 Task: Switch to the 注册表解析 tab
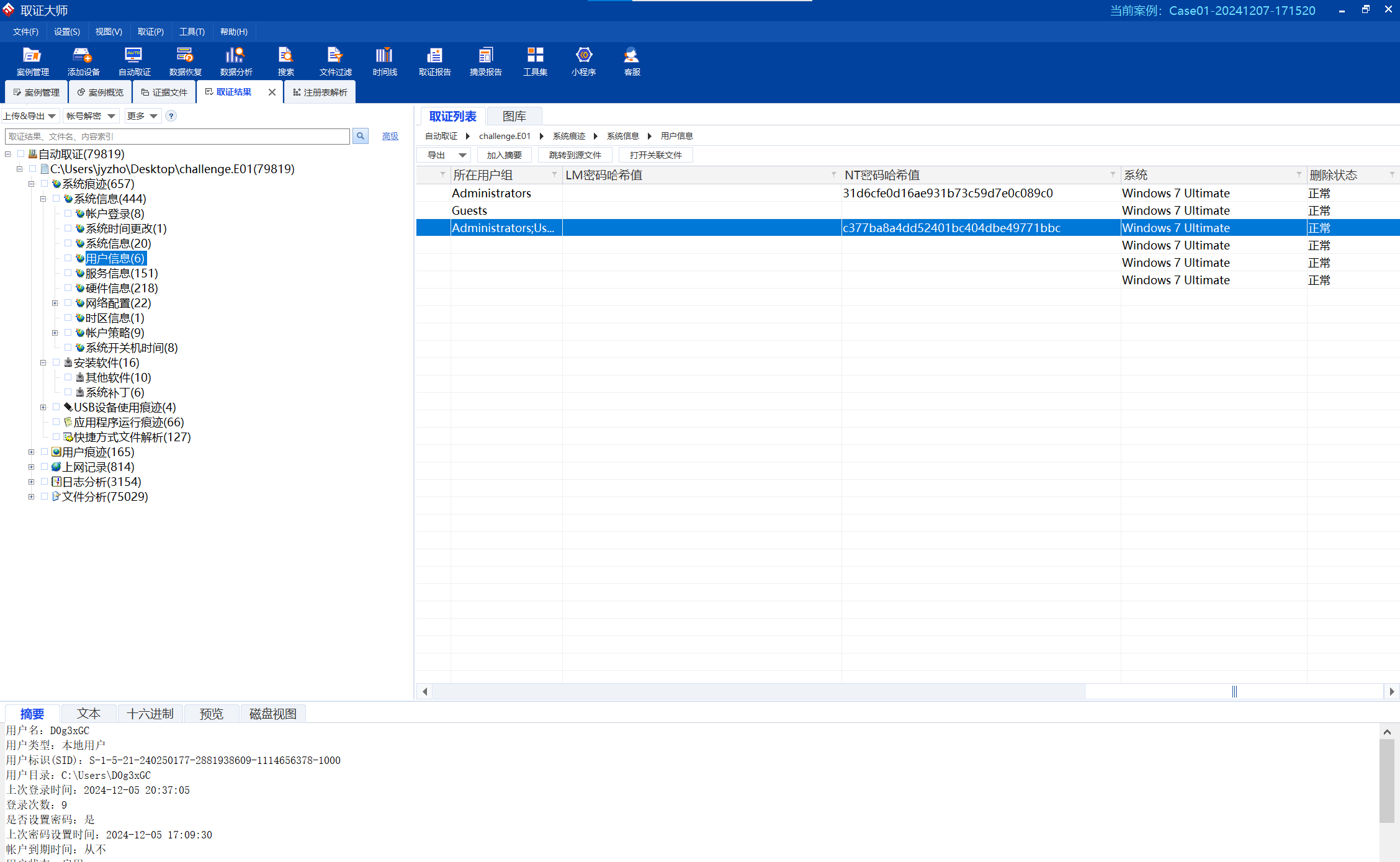click(x=320, y=92)
